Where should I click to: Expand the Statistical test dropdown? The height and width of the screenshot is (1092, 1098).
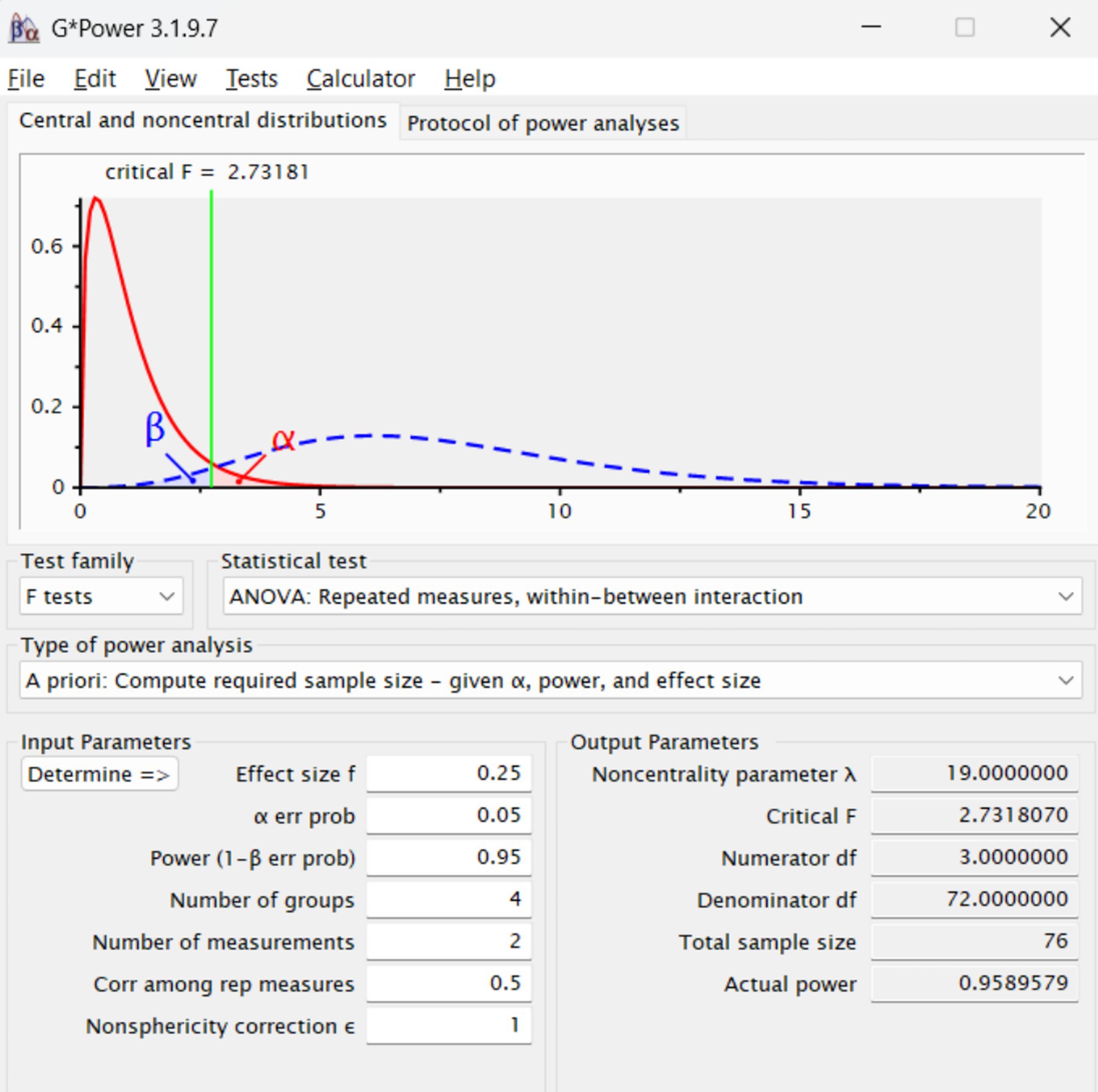(652, 596)
